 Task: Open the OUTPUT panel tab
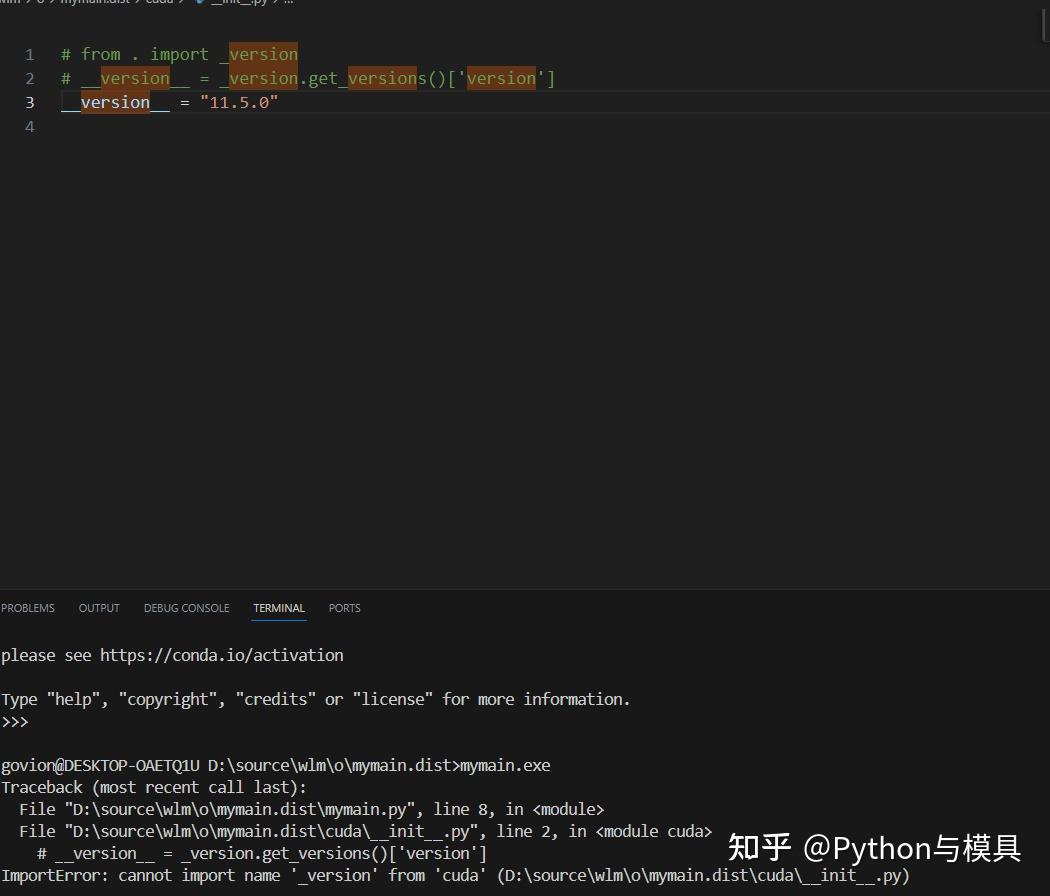coord(99,608)
